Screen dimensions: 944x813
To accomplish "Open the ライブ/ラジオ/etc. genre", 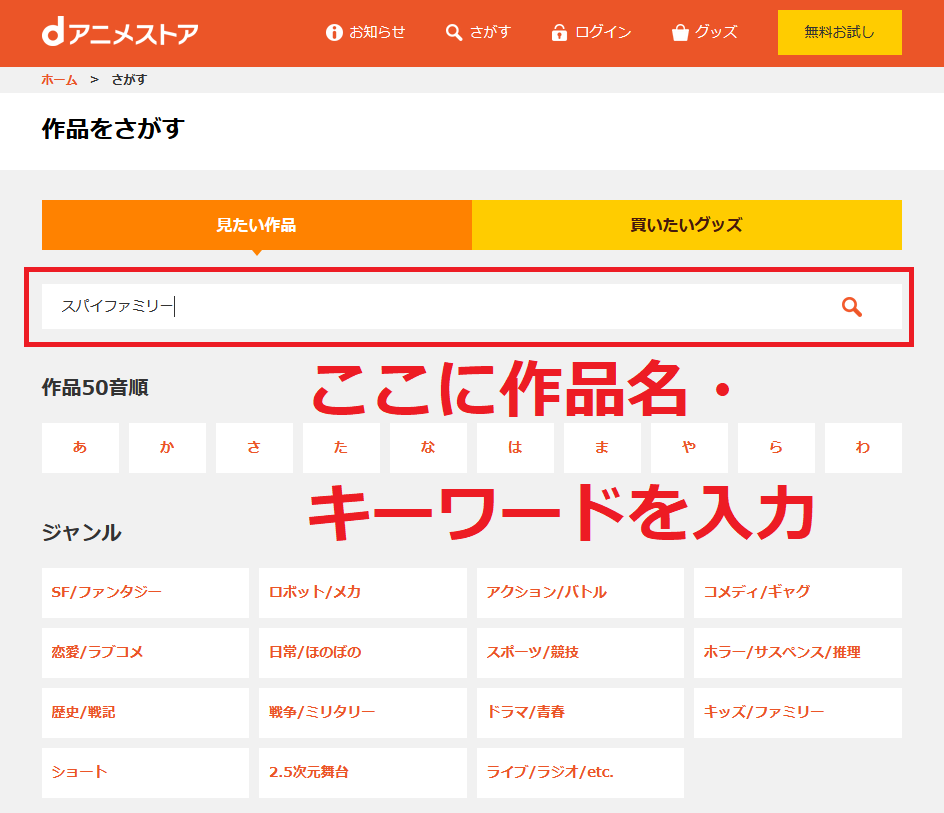I will click(580, 773).
